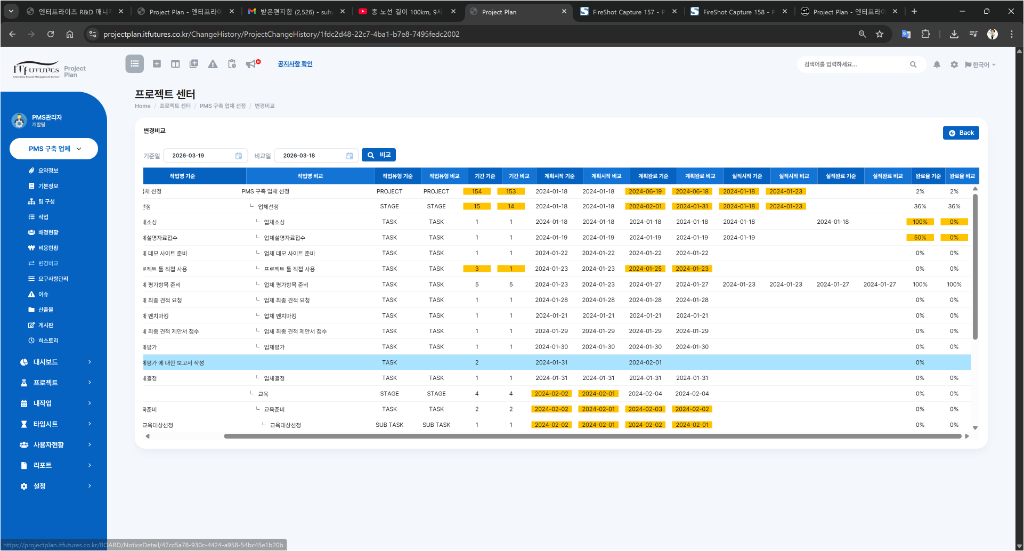
Task: Expand the 프로젝트 sidebar menu chevron
Action: click(x=89, y=383)
